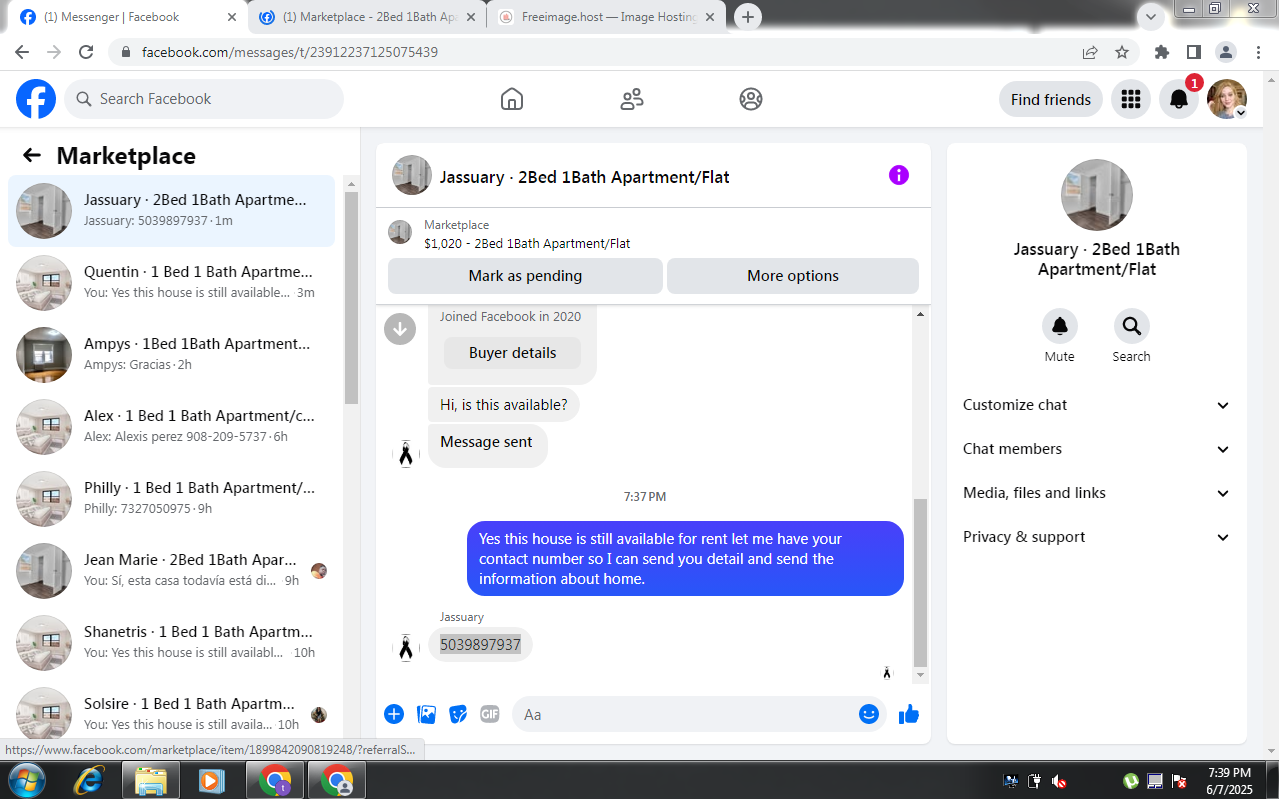
Task: Open the notifications bell icon
Action: coord(1179,99)
